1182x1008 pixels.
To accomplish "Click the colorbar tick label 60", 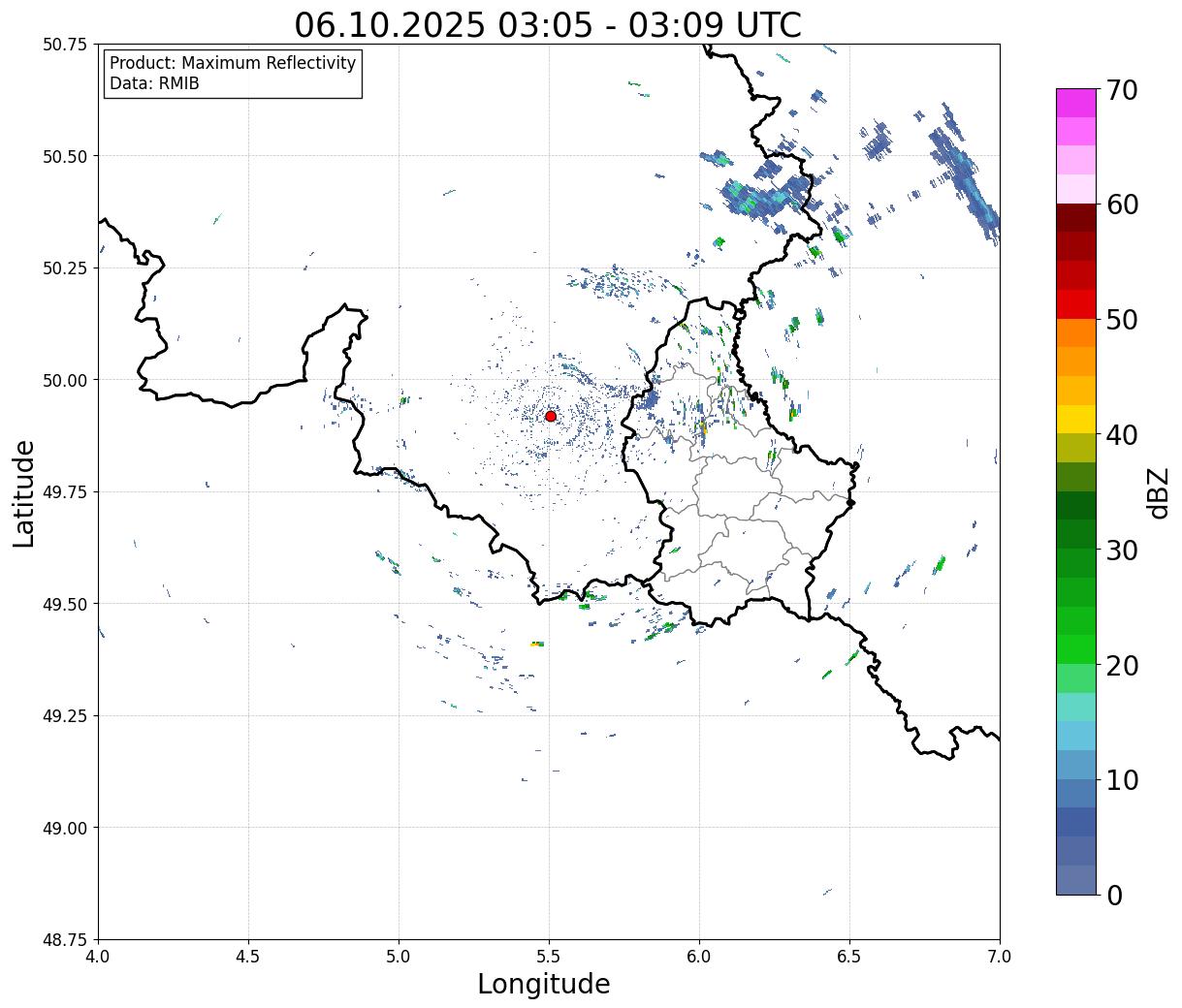I will coord(1123,205).
